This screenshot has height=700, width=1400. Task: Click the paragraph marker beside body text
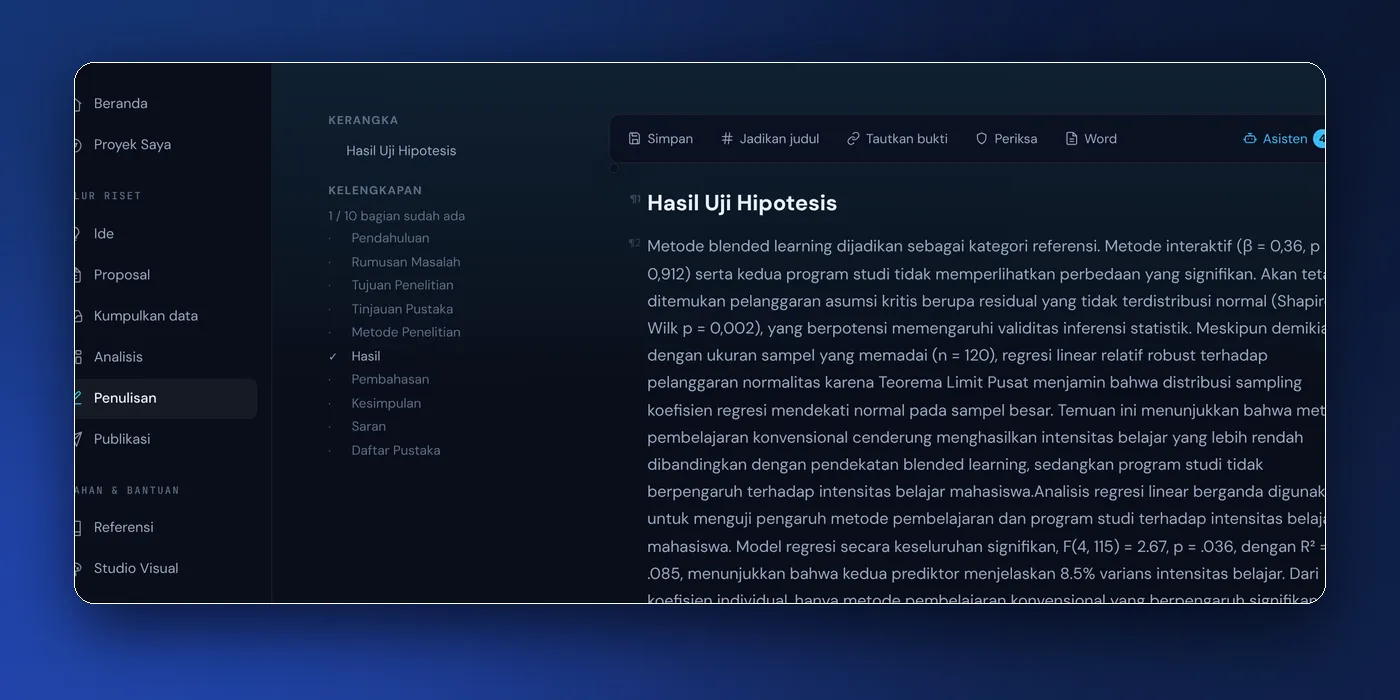click(x=634, y=243)
